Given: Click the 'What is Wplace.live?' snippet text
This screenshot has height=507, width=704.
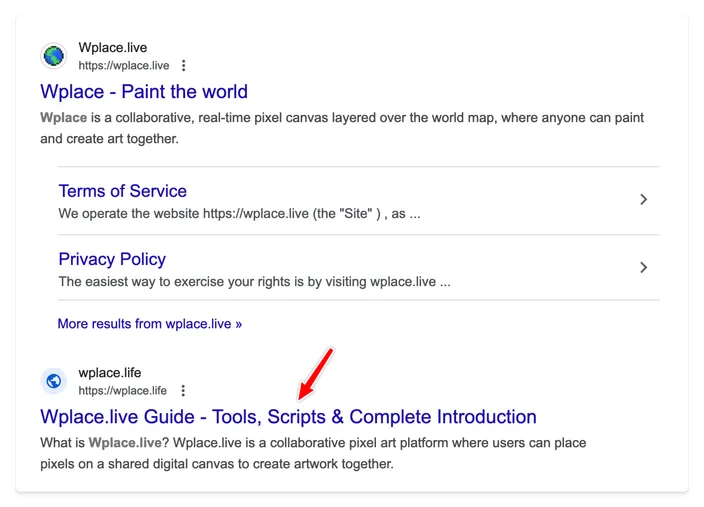Looking at the screenshot, I should (x=313, y=454).
